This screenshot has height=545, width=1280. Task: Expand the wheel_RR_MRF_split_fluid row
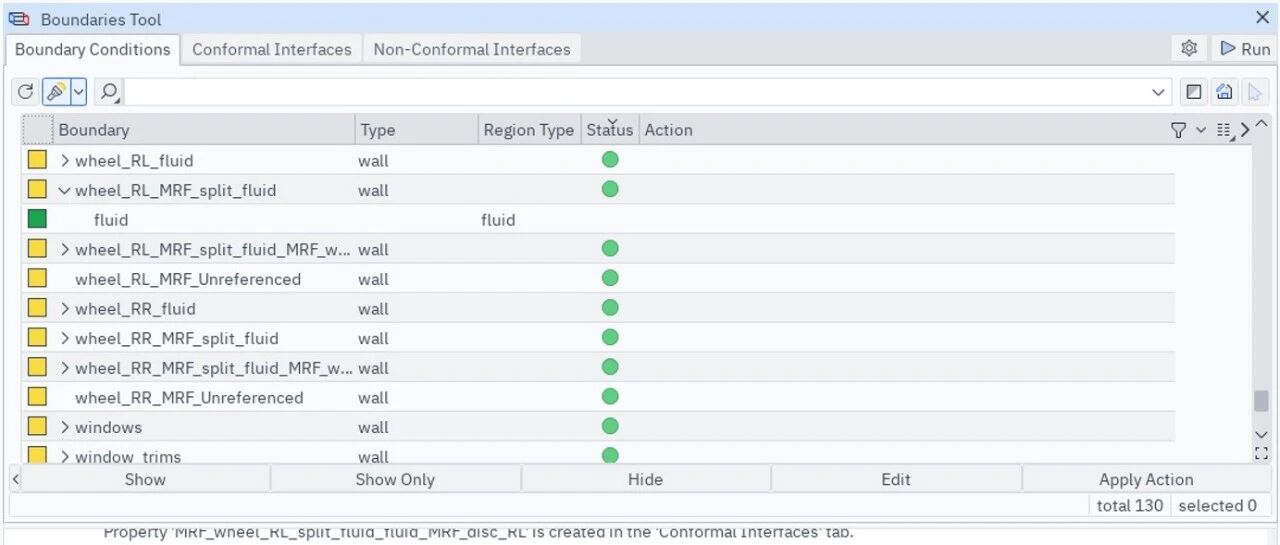pyautogui.click(x=65, y=338)
